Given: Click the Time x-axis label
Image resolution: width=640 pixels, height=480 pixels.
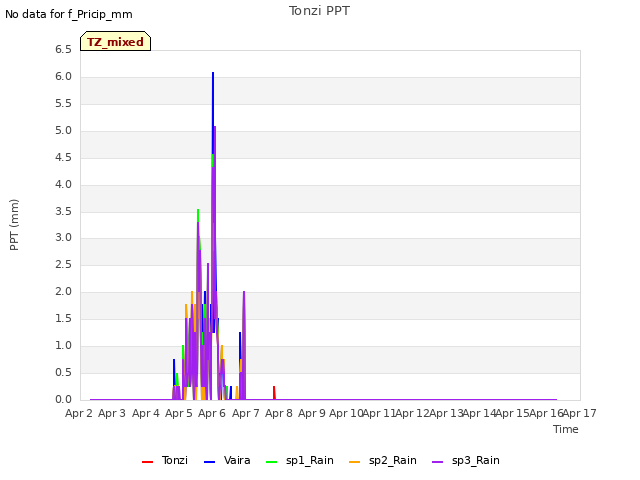Looking at the screenshot, I should click(566, 429).
